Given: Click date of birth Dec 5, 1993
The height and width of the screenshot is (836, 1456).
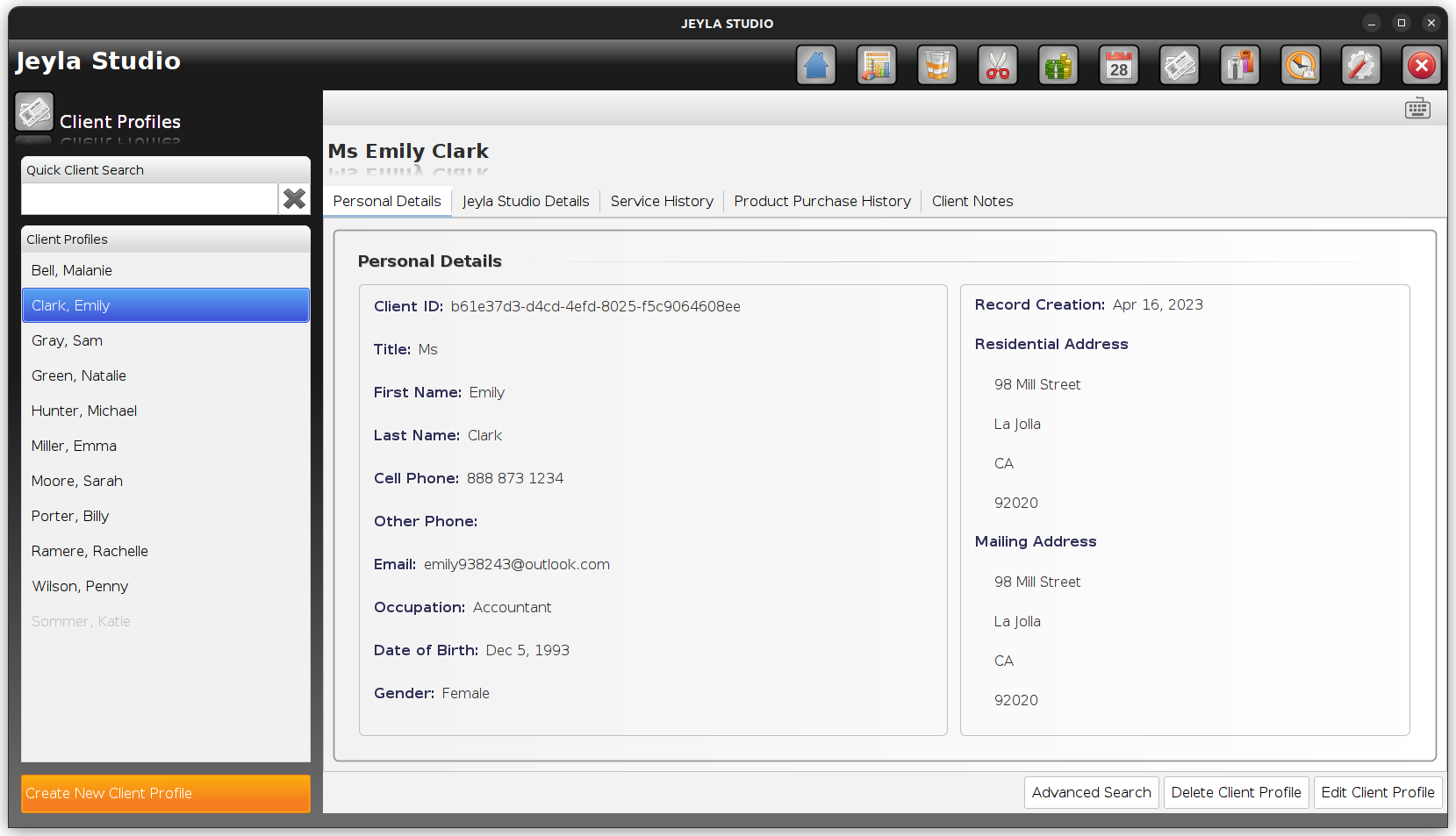Looking at the screenshot, I should (527, 650).
